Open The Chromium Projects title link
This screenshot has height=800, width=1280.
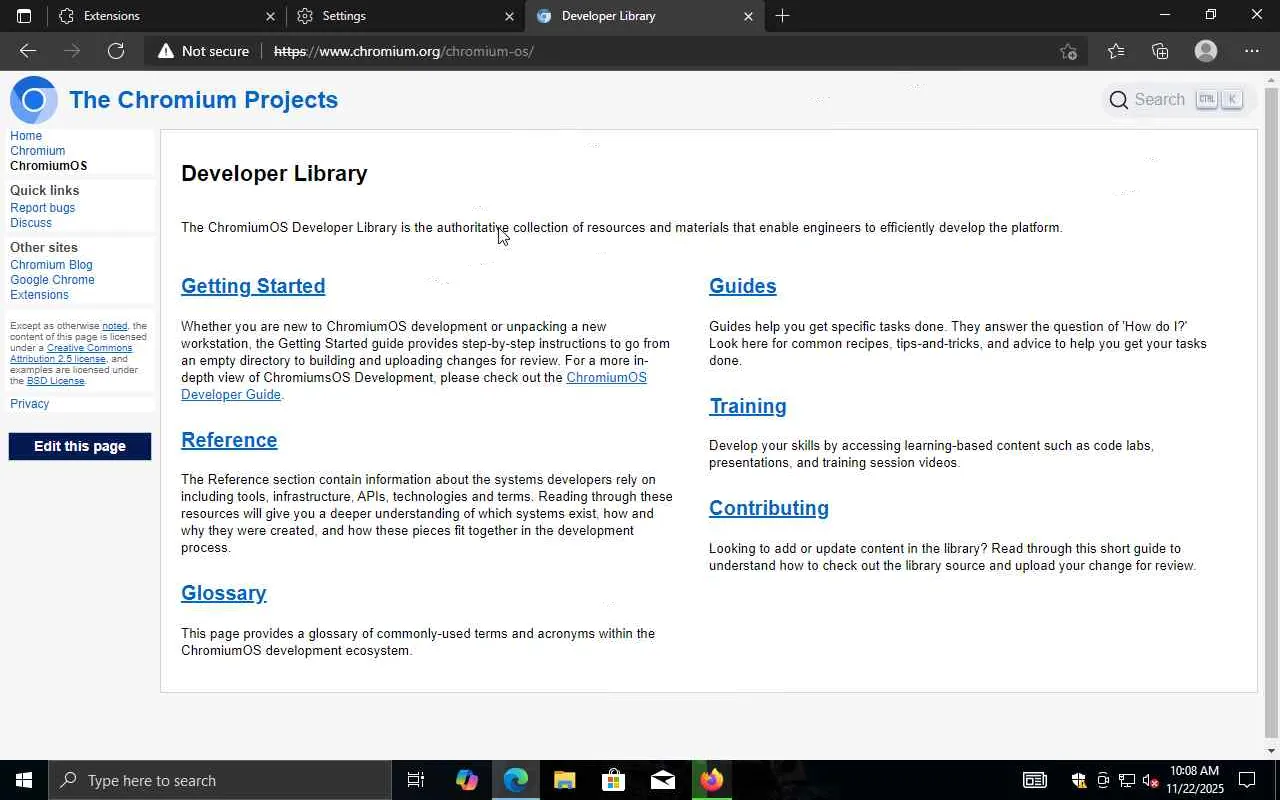(x=203, y=100)
